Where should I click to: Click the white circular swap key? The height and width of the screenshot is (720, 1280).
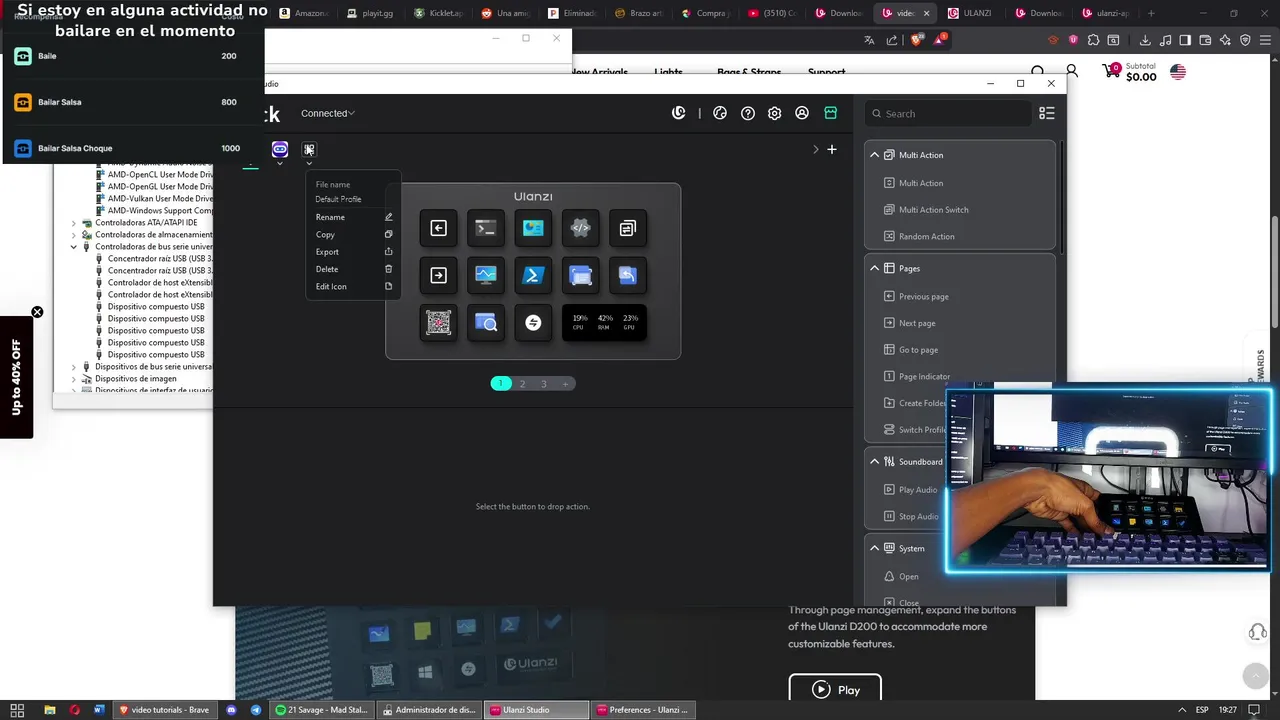point(533,322)
